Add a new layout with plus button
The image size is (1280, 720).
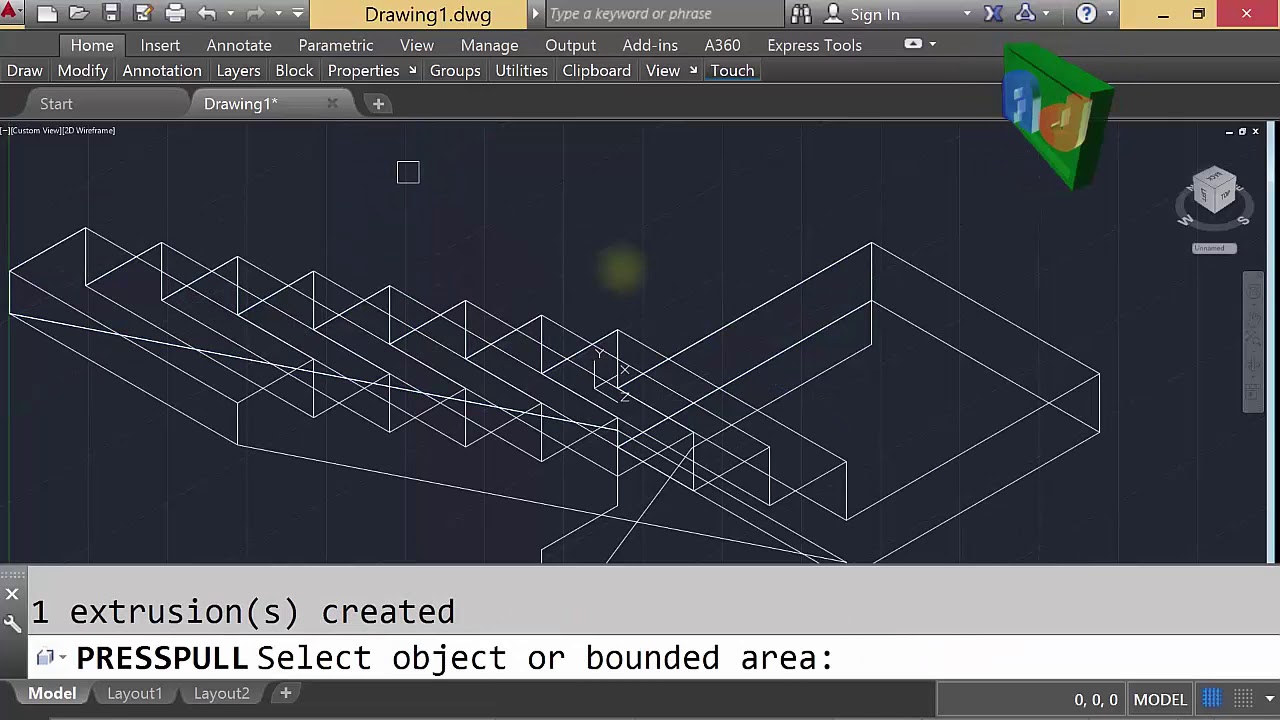point(285,693)
